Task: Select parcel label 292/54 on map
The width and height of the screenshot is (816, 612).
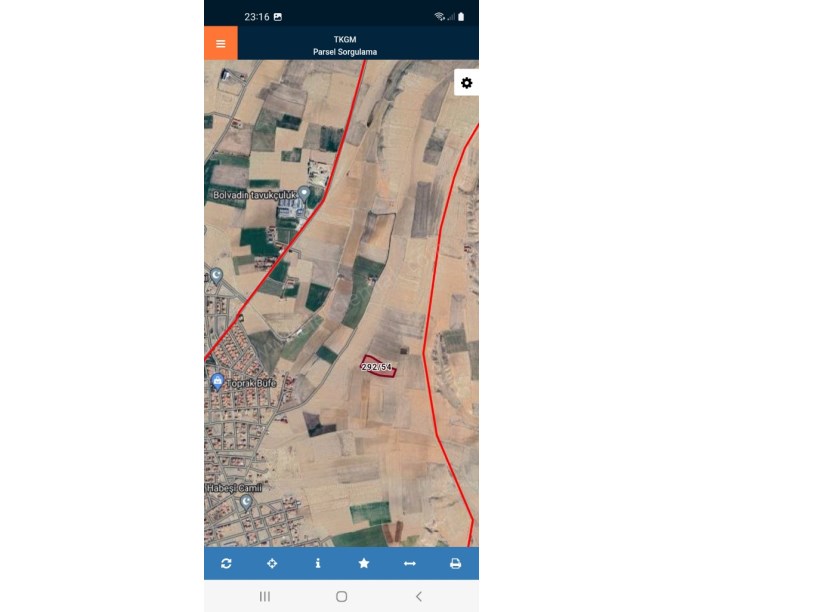Action: [x=376, y=367]
